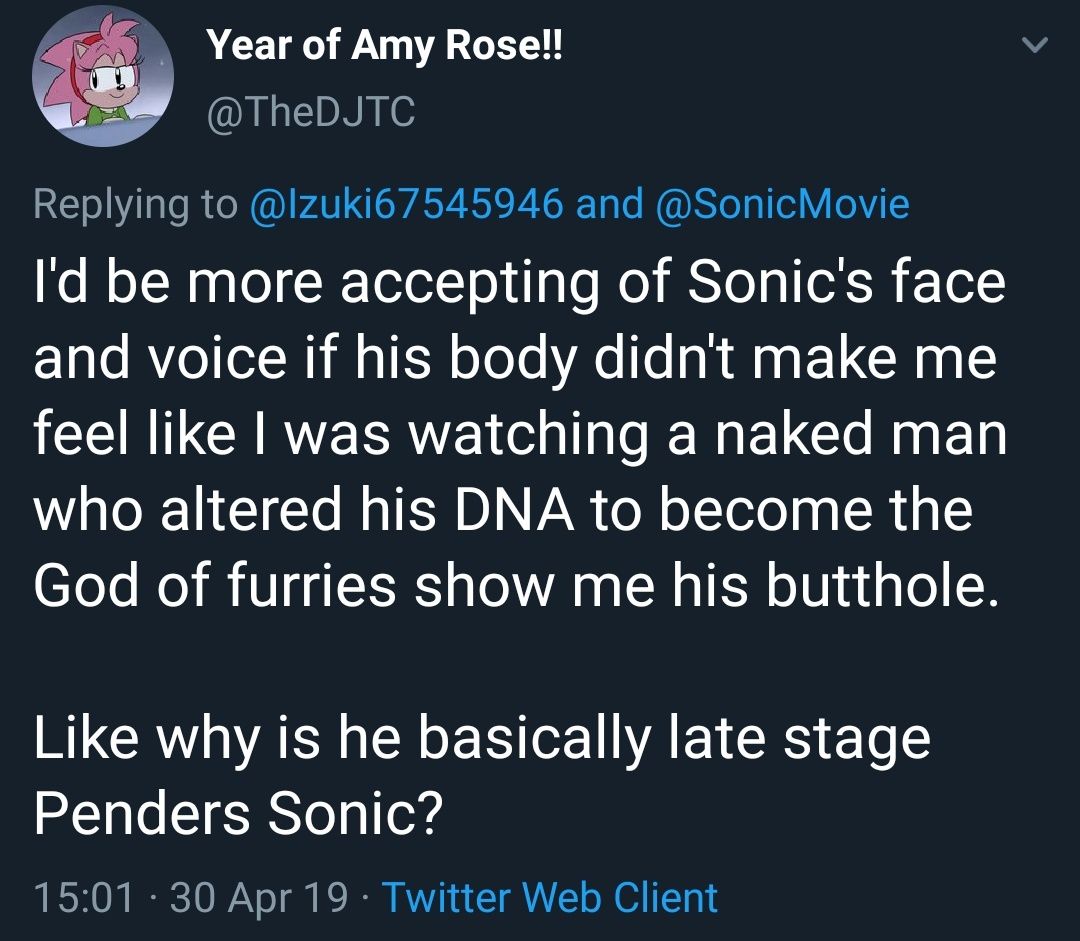This screenshot has height=941, width=1080.
Task: Click the word "and" between the mentions
Action: 610,204
